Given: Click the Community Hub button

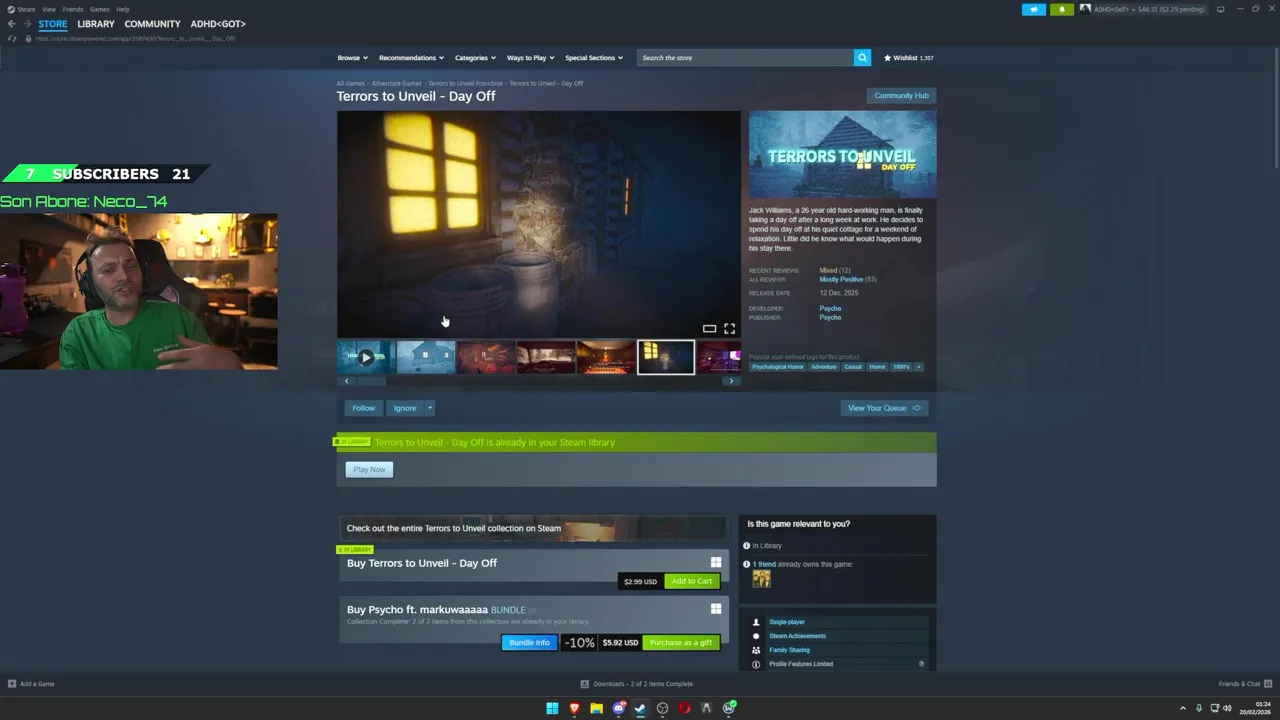Looking at the screenshot, I should [x=902, y=96].
